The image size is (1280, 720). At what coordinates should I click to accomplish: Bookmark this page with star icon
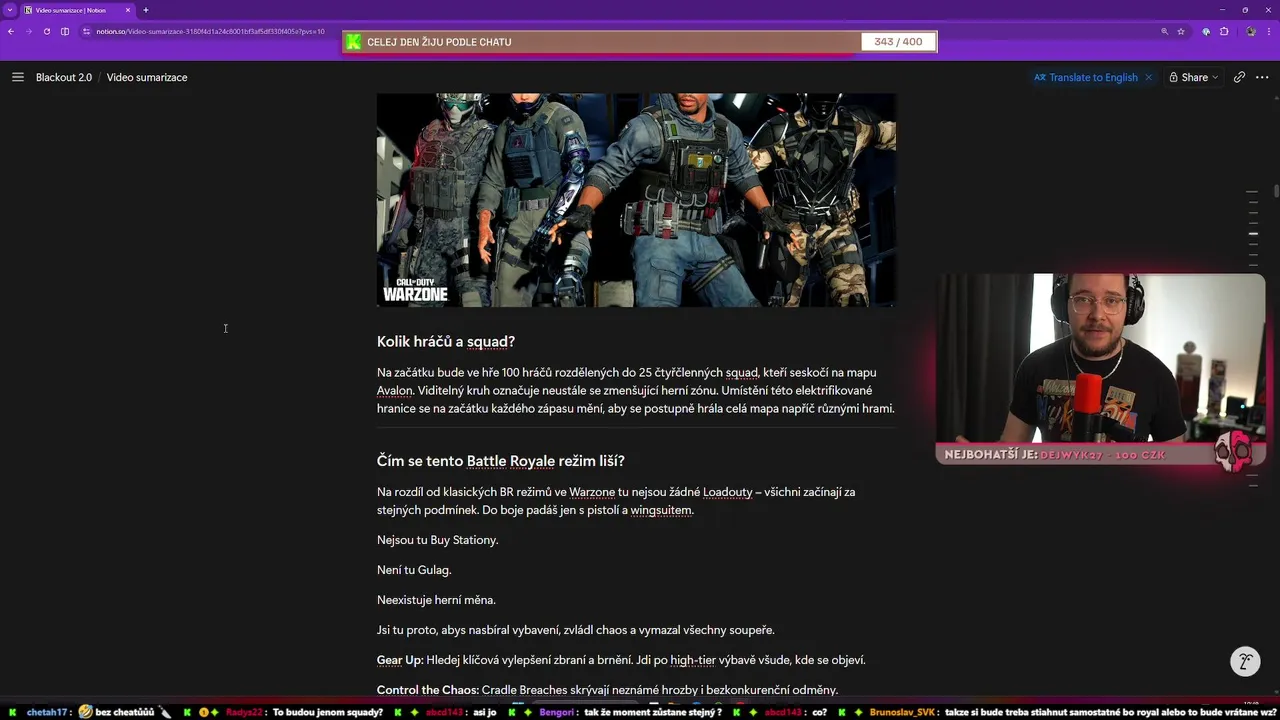[1181, 31]
